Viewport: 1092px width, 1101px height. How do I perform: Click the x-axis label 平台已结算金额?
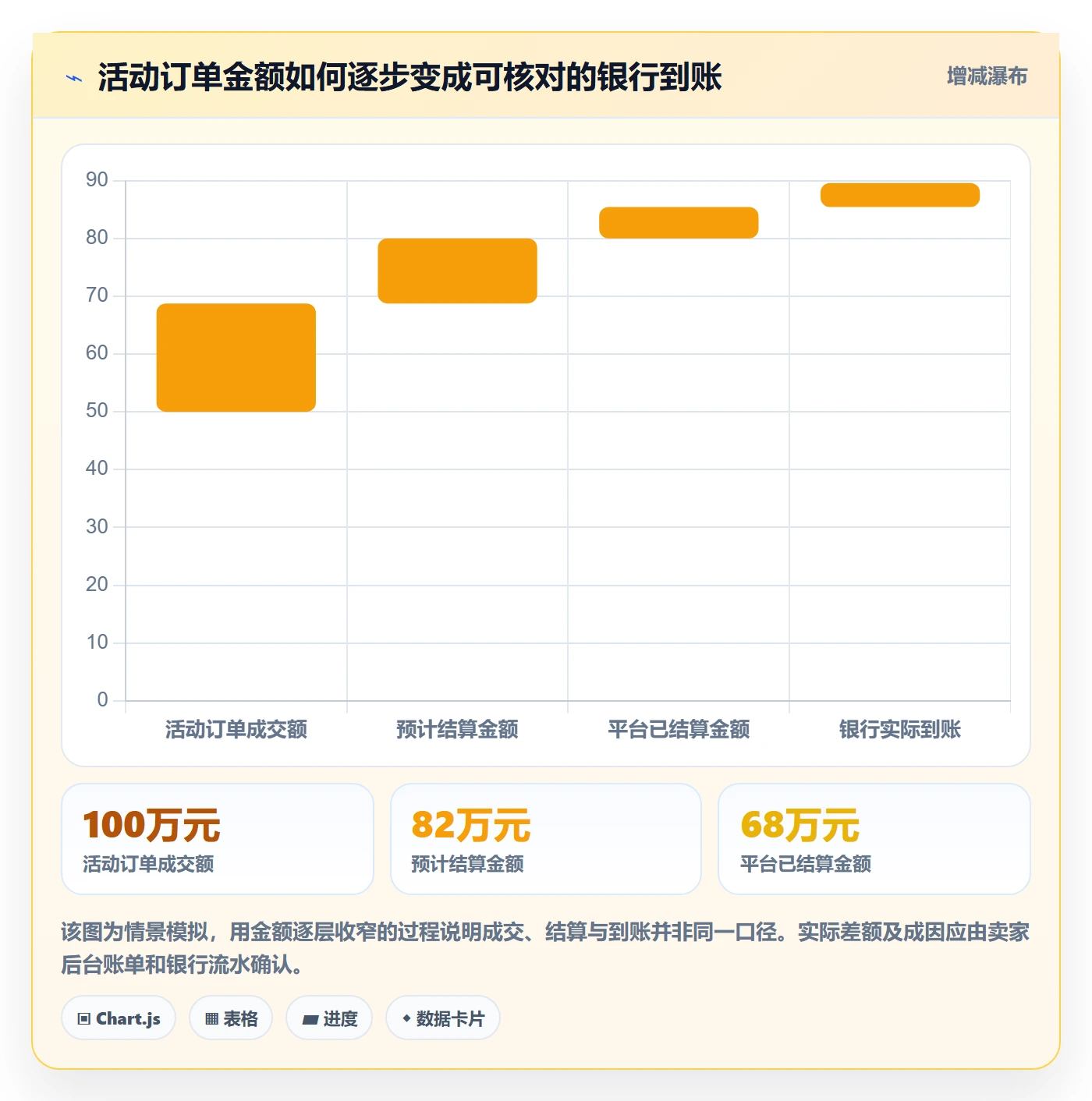point(679,730)
